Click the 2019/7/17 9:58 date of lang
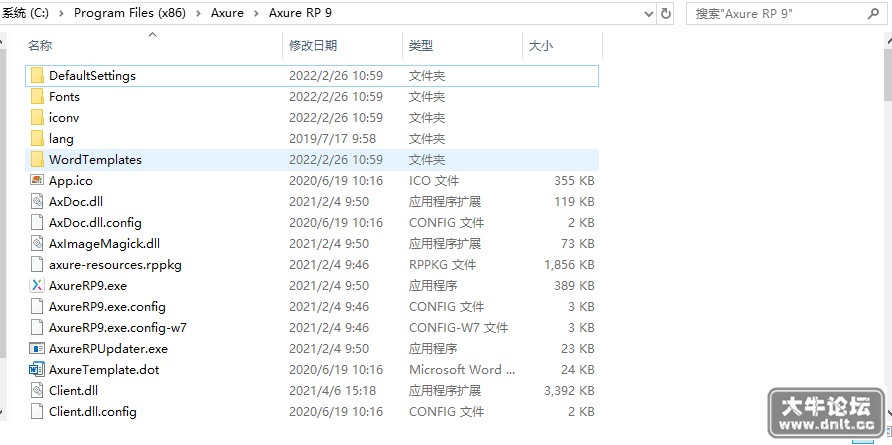 (332, 139)
